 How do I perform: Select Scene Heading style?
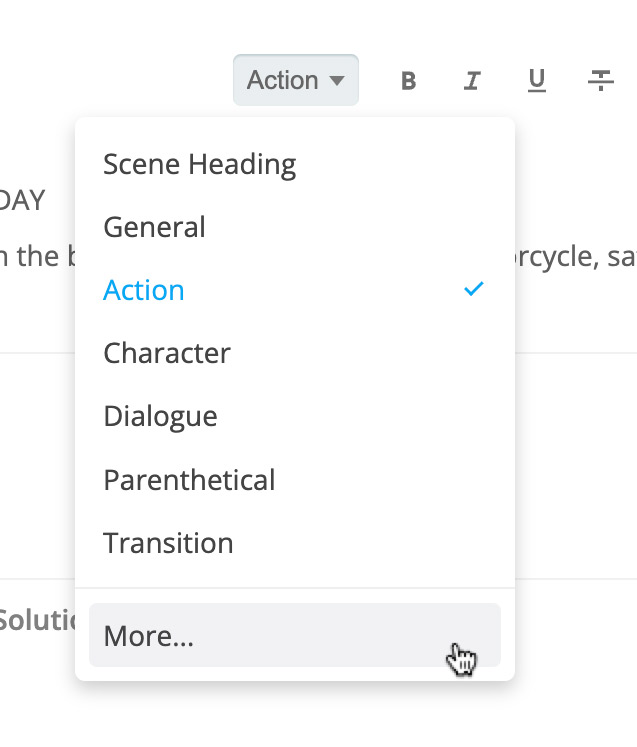point(295,164)
